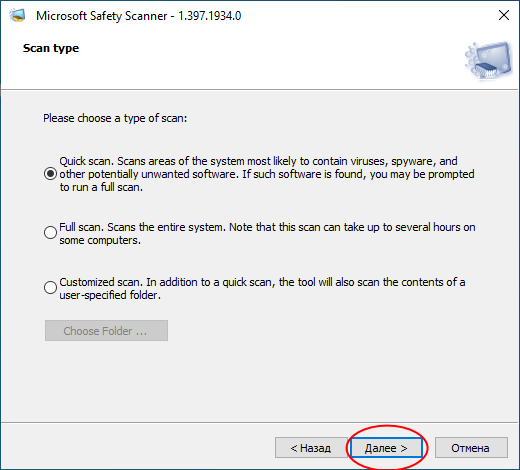
Task: Close the Microsoft Safety Scanner window
Action: click(504, 15)
